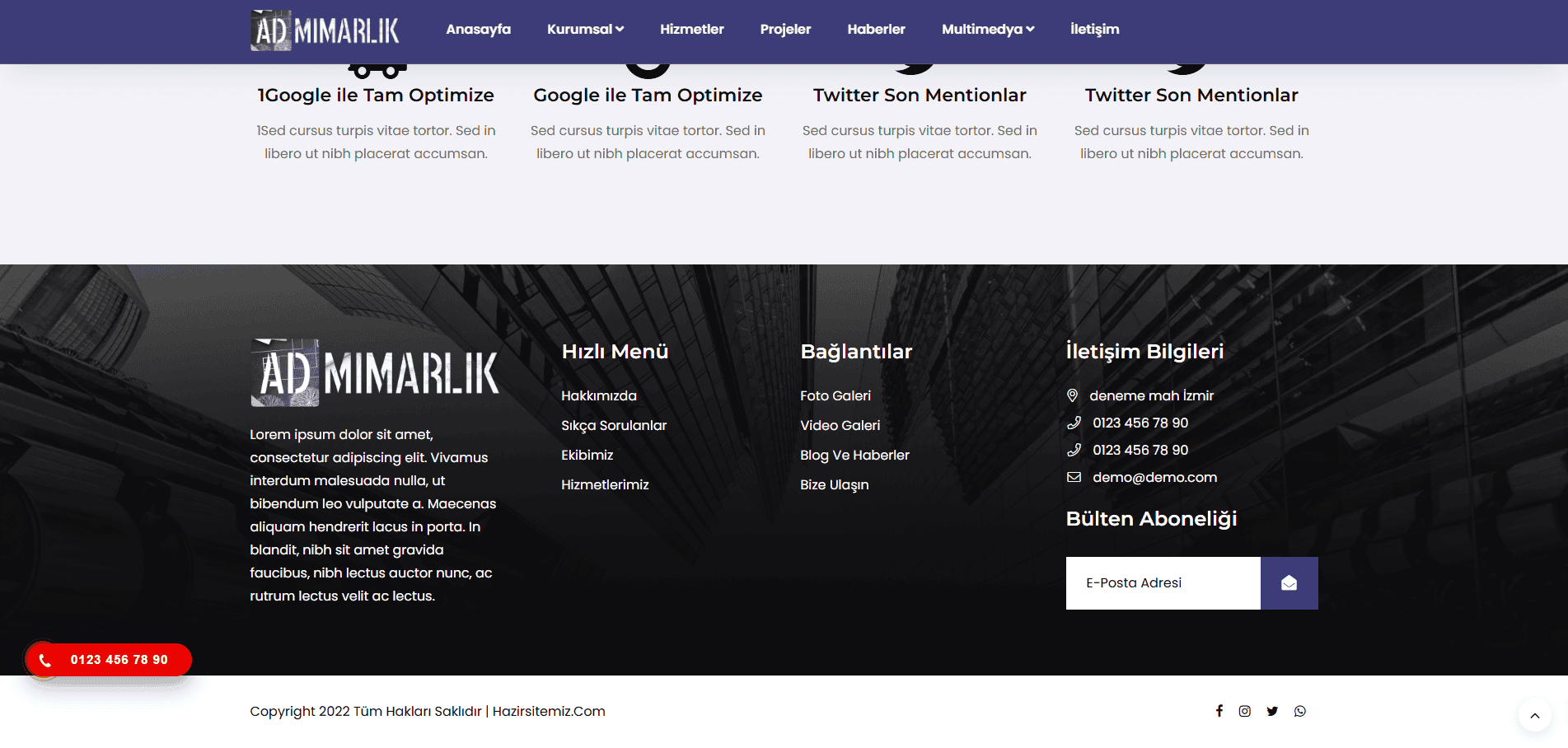Image resolution: width=1568 pixels, height=748 pixels.
Task: Click the location pin icon next to deneme mah İzmir
Action: pyautogui.click(x=1072, y=395)
